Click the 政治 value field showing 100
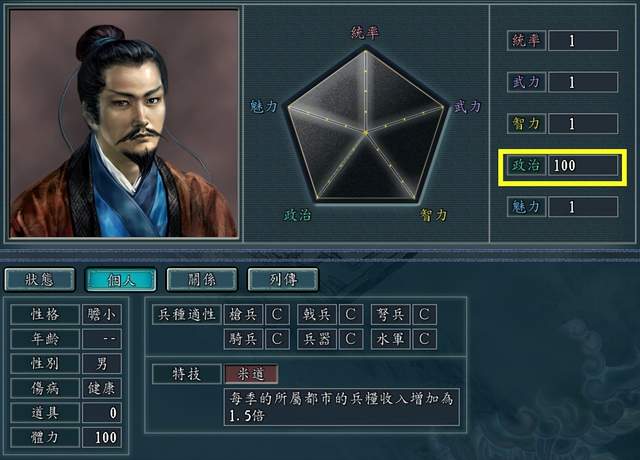This screenshot has width=640, height=460. click(x=583, y=165)
